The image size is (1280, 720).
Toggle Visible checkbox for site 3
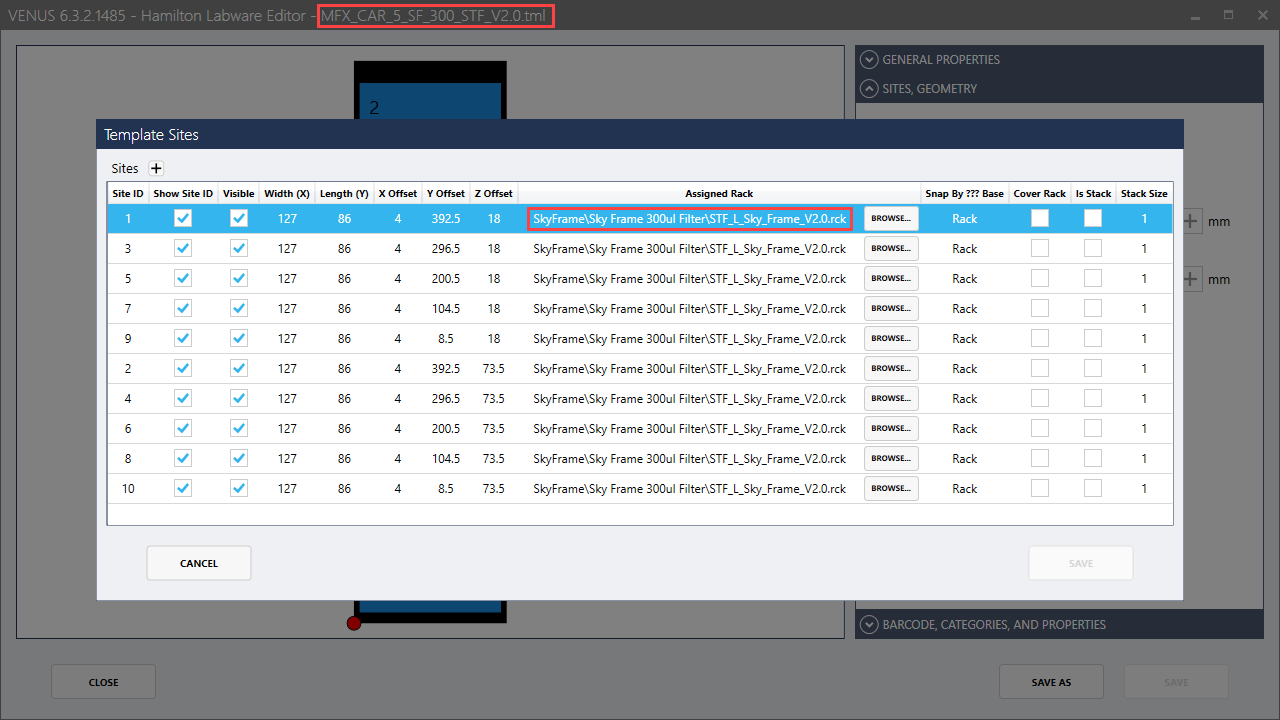[x=239, y=248]
